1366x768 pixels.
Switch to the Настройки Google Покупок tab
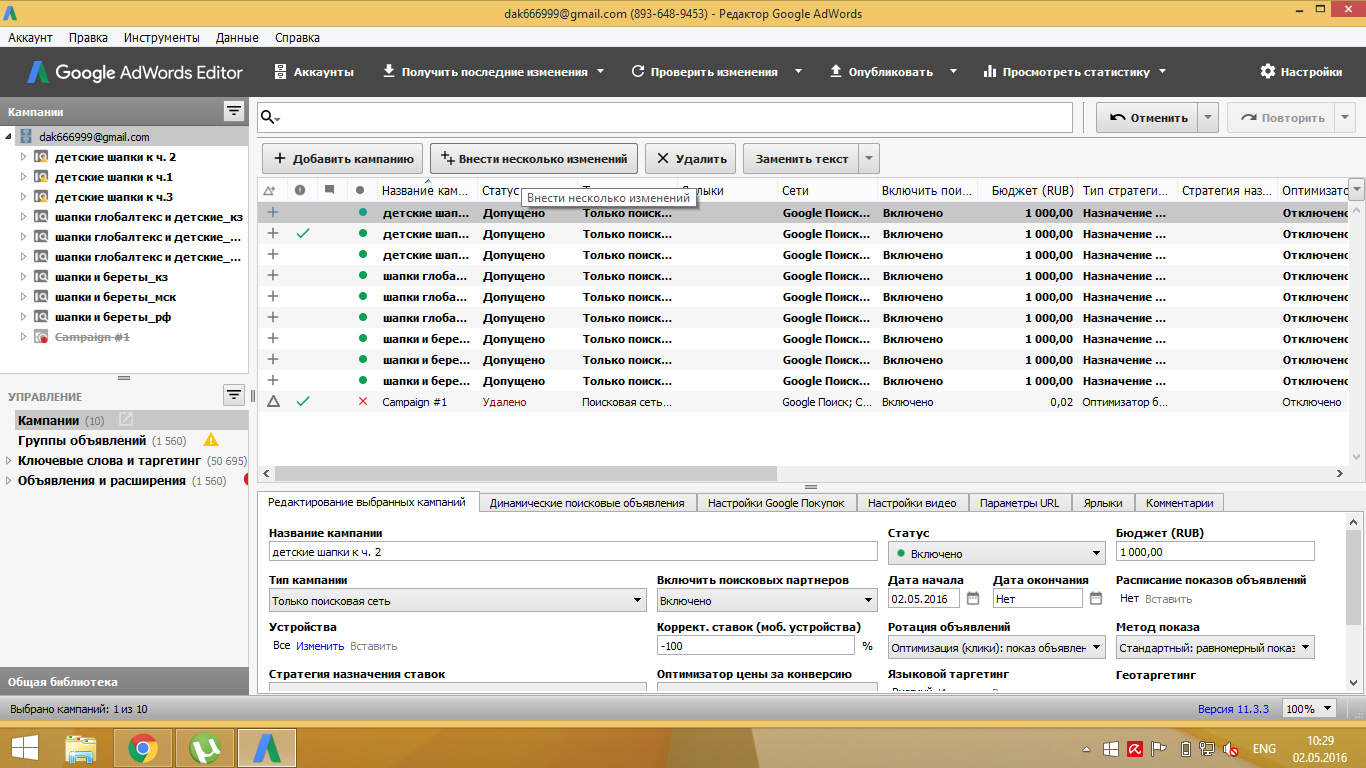776,503
